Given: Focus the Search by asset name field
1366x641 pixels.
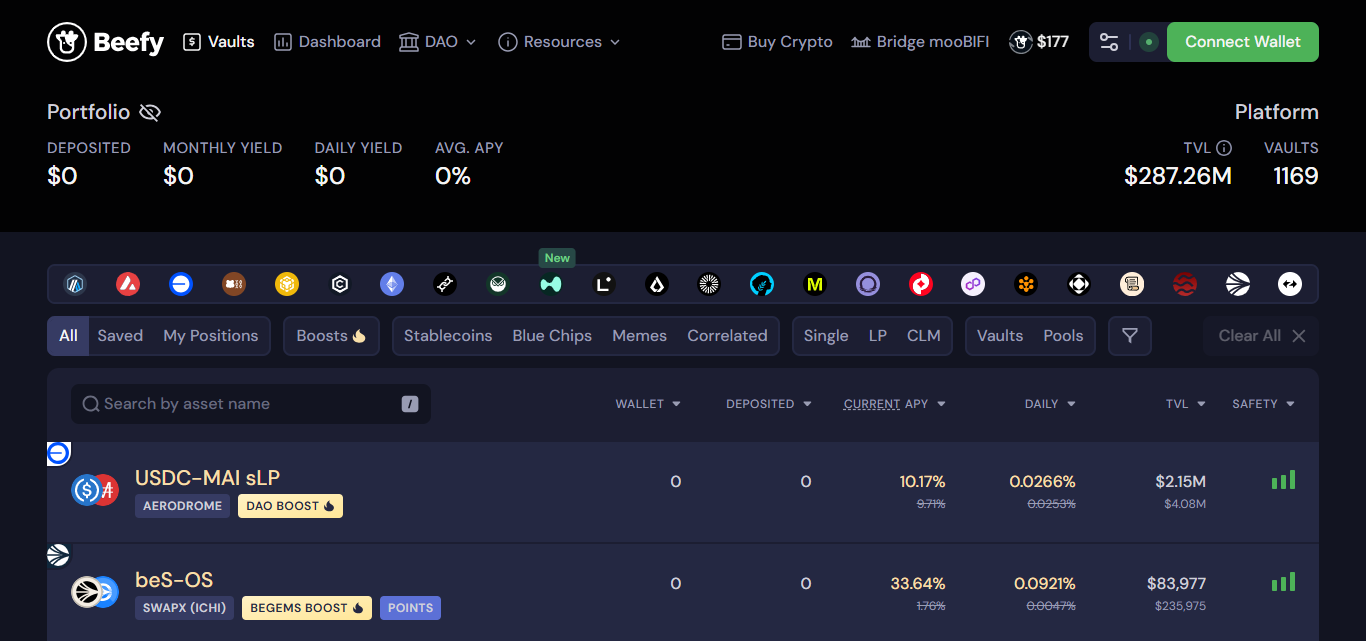Looking at the screenshot, I should coord(251,404).
